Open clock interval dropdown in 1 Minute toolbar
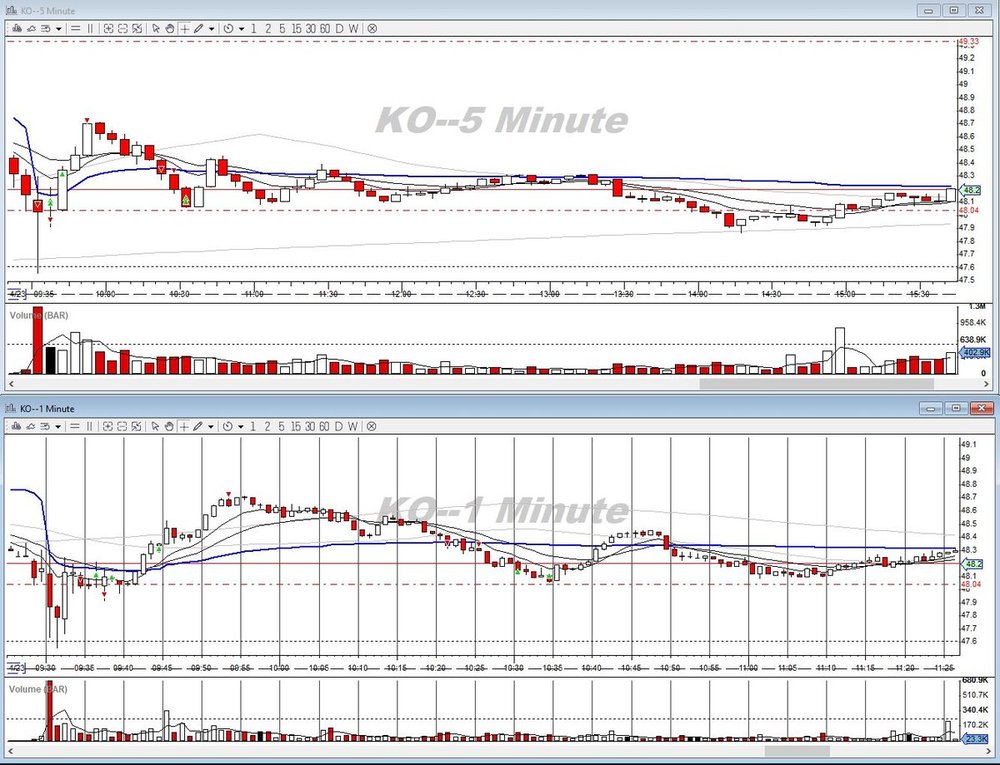This screenshot has width=1000, height=765. [241, 426]
